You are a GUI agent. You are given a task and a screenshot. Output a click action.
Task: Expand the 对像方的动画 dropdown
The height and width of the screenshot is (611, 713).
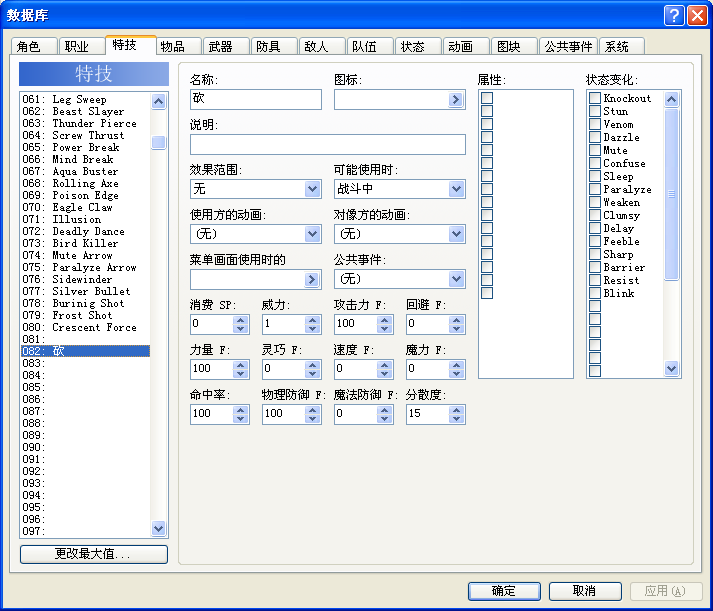[x=456, y=234]
